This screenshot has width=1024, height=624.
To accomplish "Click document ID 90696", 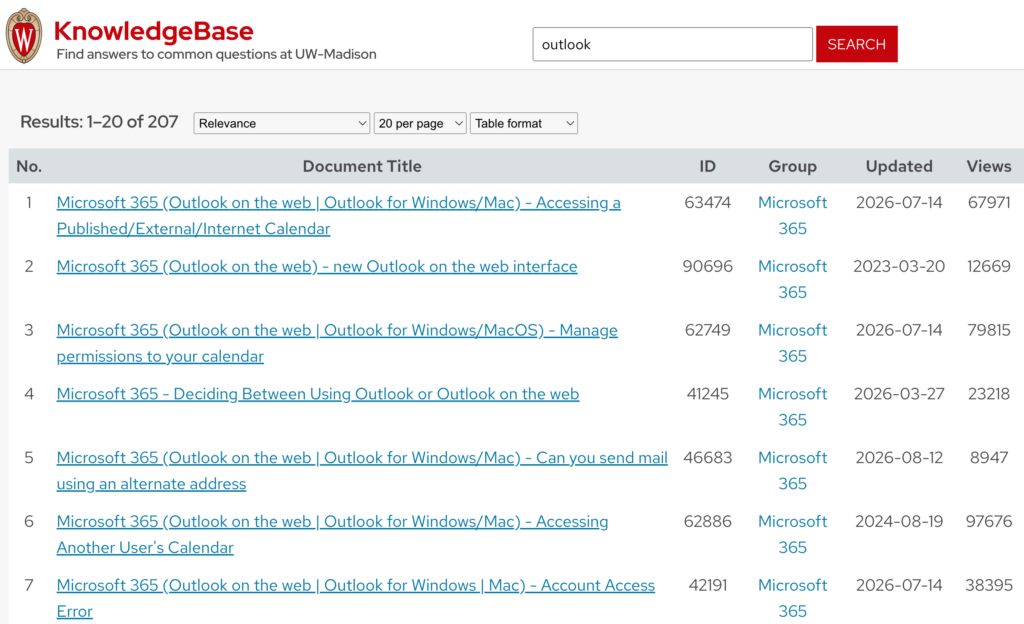I will point(707,266).
